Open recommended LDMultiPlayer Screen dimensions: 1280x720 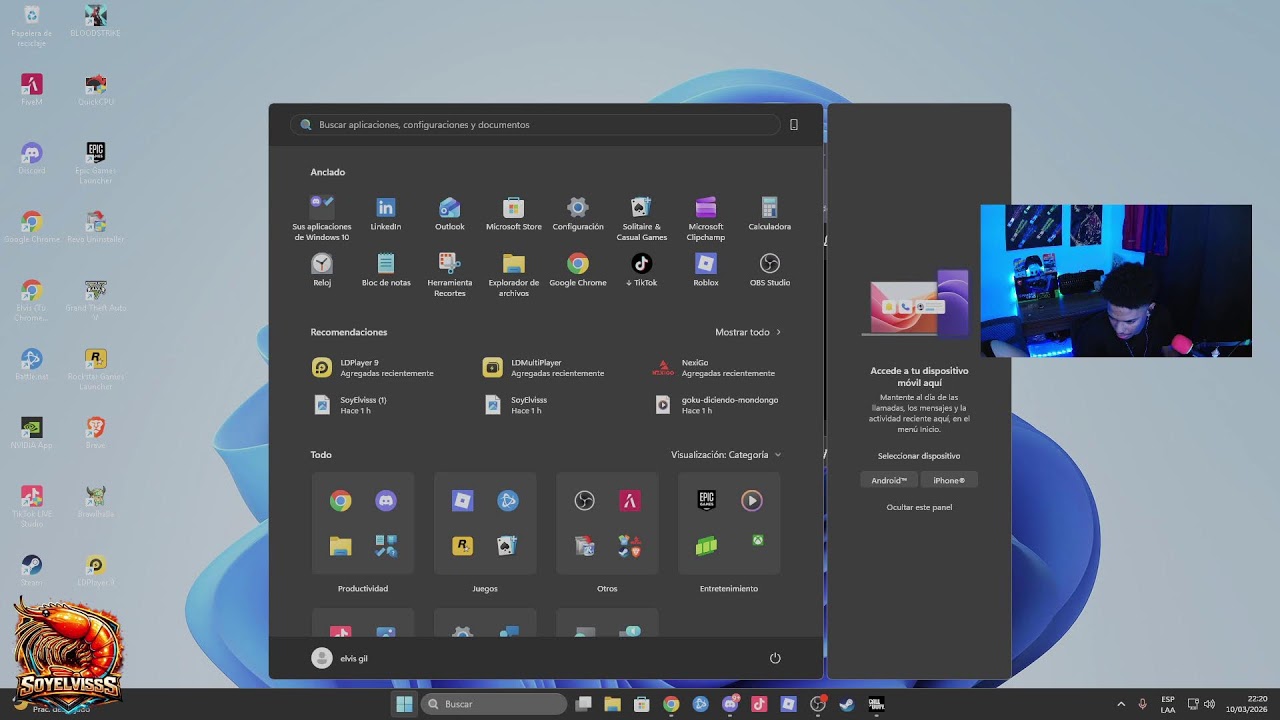(544, 368)
